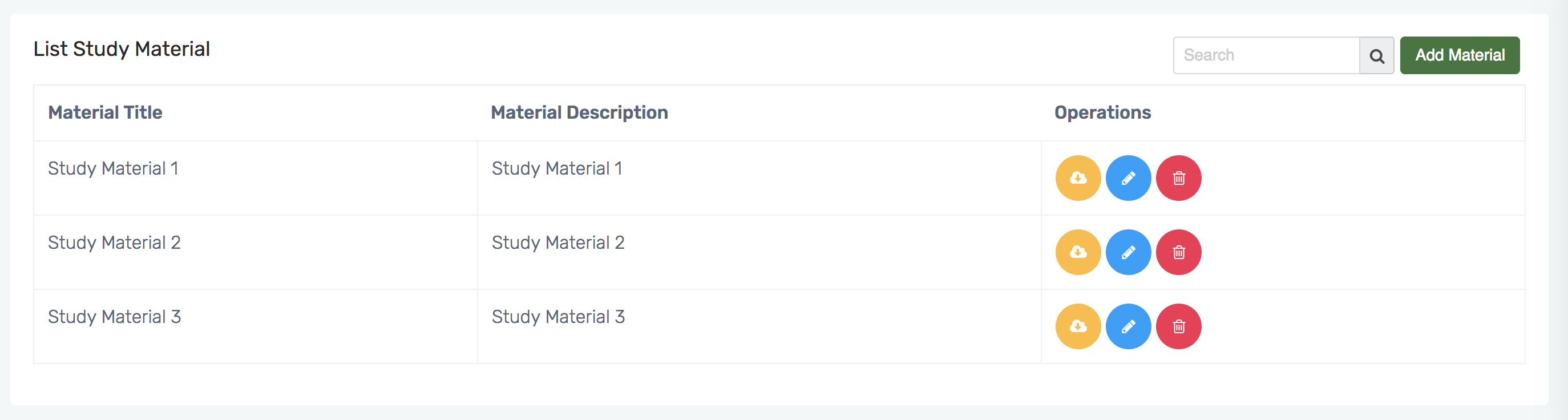Select Study Material 2 title cell
The image size is (1568, 420).
pos(115,243)
